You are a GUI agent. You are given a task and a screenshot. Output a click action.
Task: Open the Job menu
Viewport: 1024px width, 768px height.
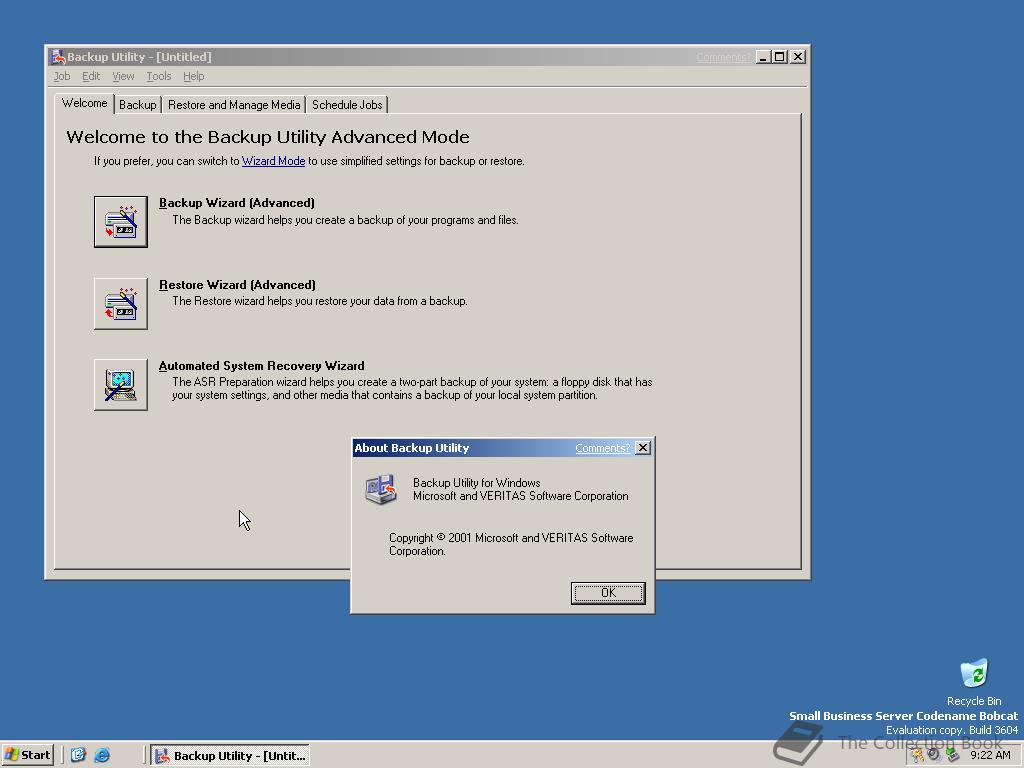click(61, 76)
